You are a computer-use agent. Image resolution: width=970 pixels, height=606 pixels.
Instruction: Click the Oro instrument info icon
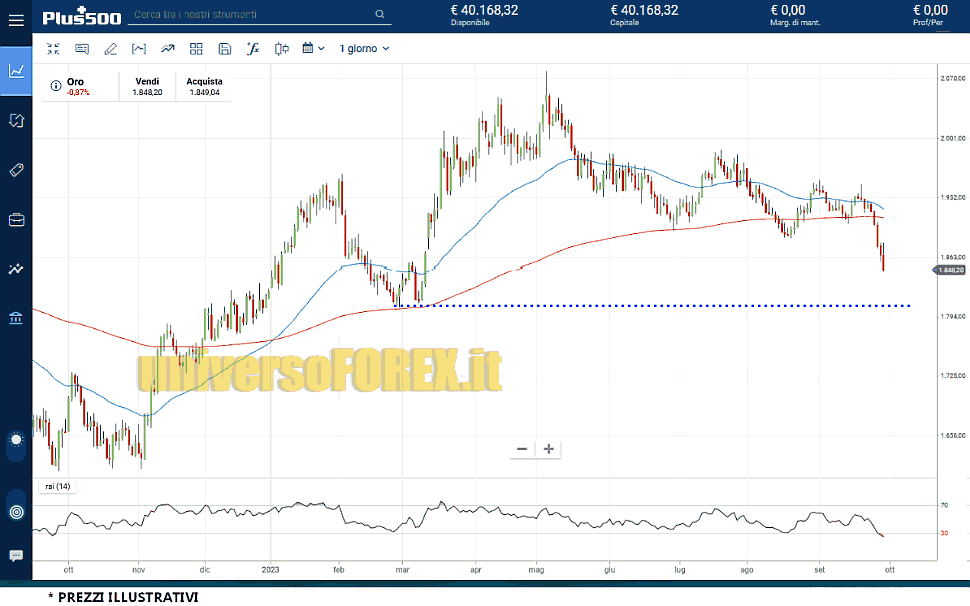point(55,87)
